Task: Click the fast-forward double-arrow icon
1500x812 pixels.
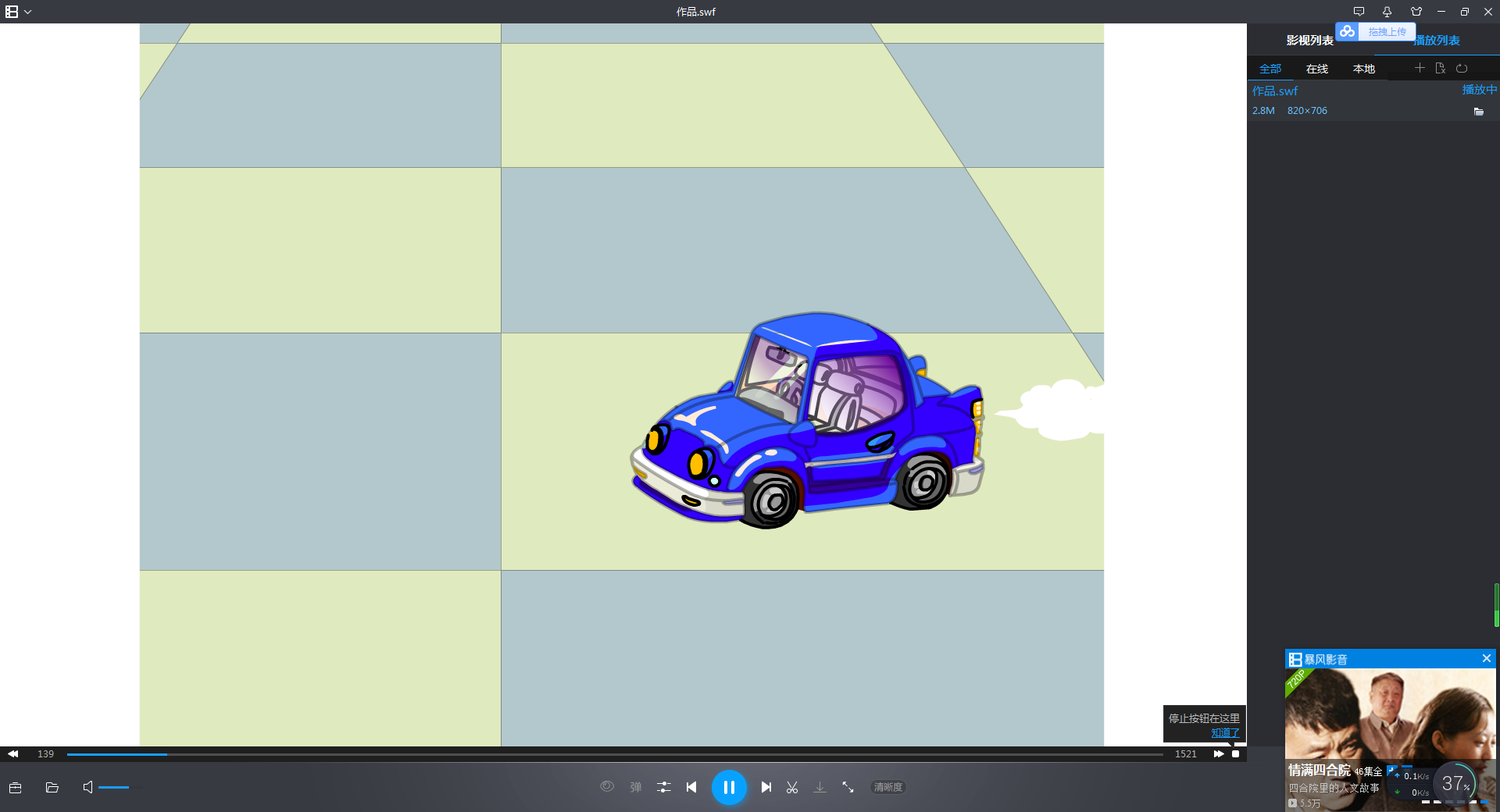Action: [x=1219, y=754]
